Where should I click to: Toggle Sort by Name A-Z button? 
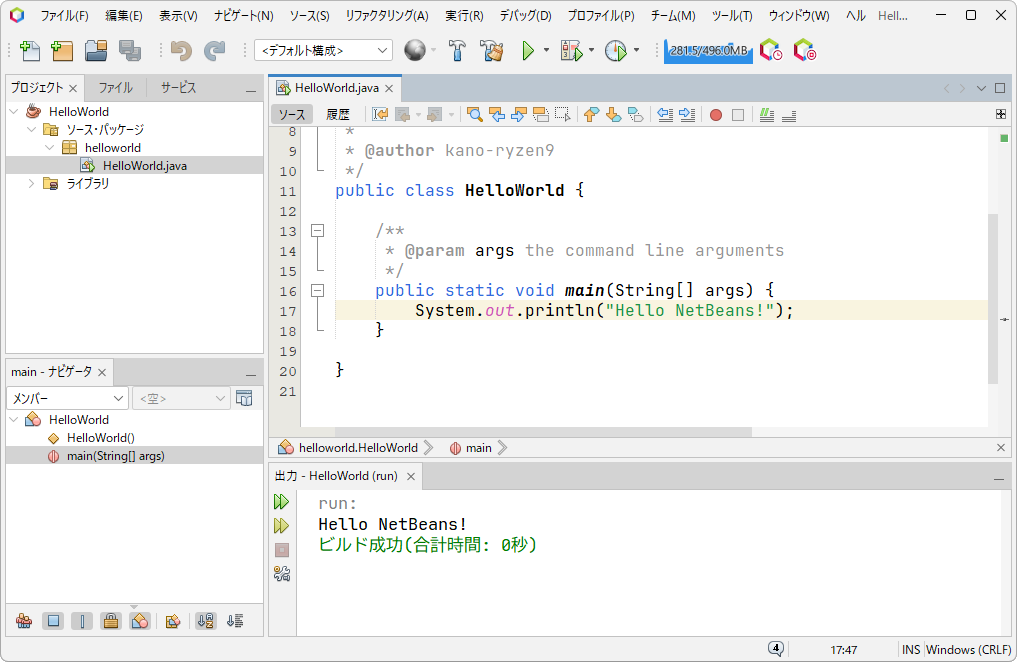pyautogui.click(x=206, y=621)
